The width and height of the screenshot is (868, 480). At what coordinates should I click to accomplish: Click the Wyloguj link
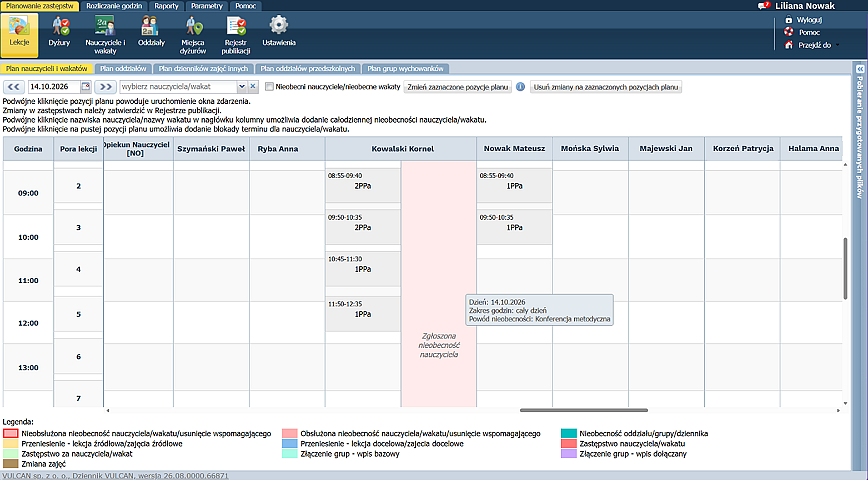pos(809,20)
